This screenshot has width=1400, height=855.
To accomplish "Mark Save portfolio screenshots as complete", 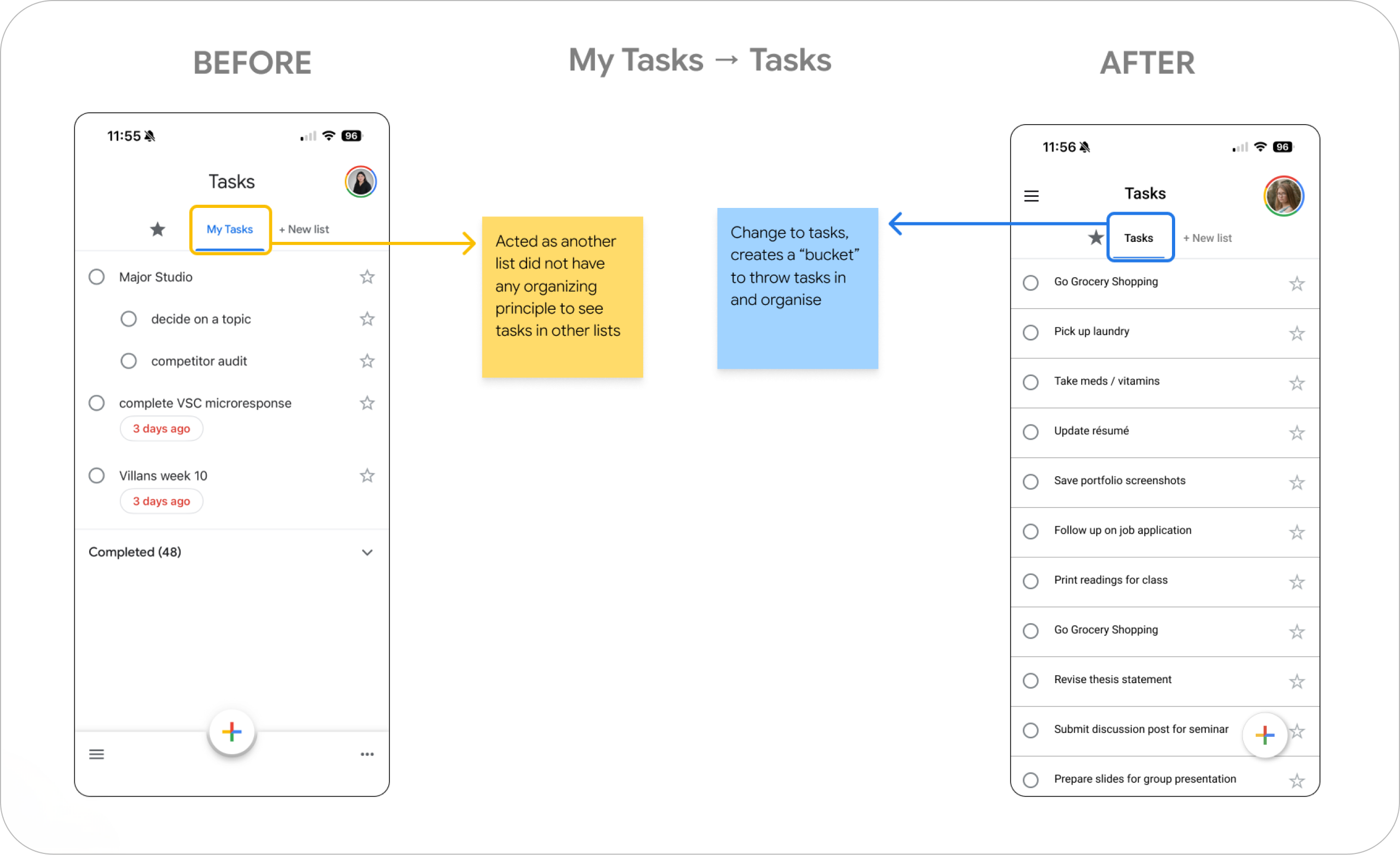I will (x=1031, y=482).
